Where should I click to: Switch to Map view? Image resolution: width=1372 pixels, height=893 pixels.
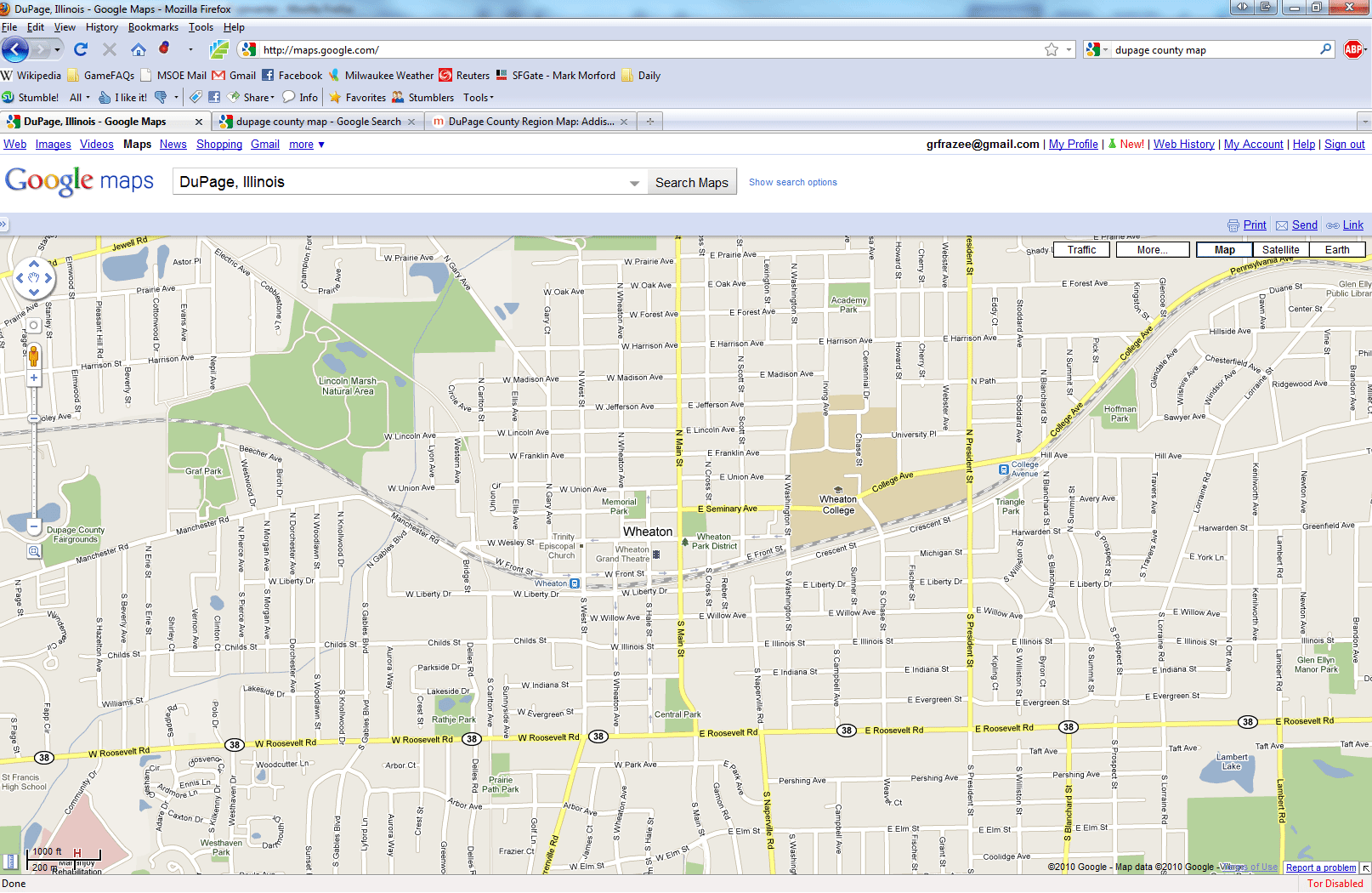coord(1224,250)
